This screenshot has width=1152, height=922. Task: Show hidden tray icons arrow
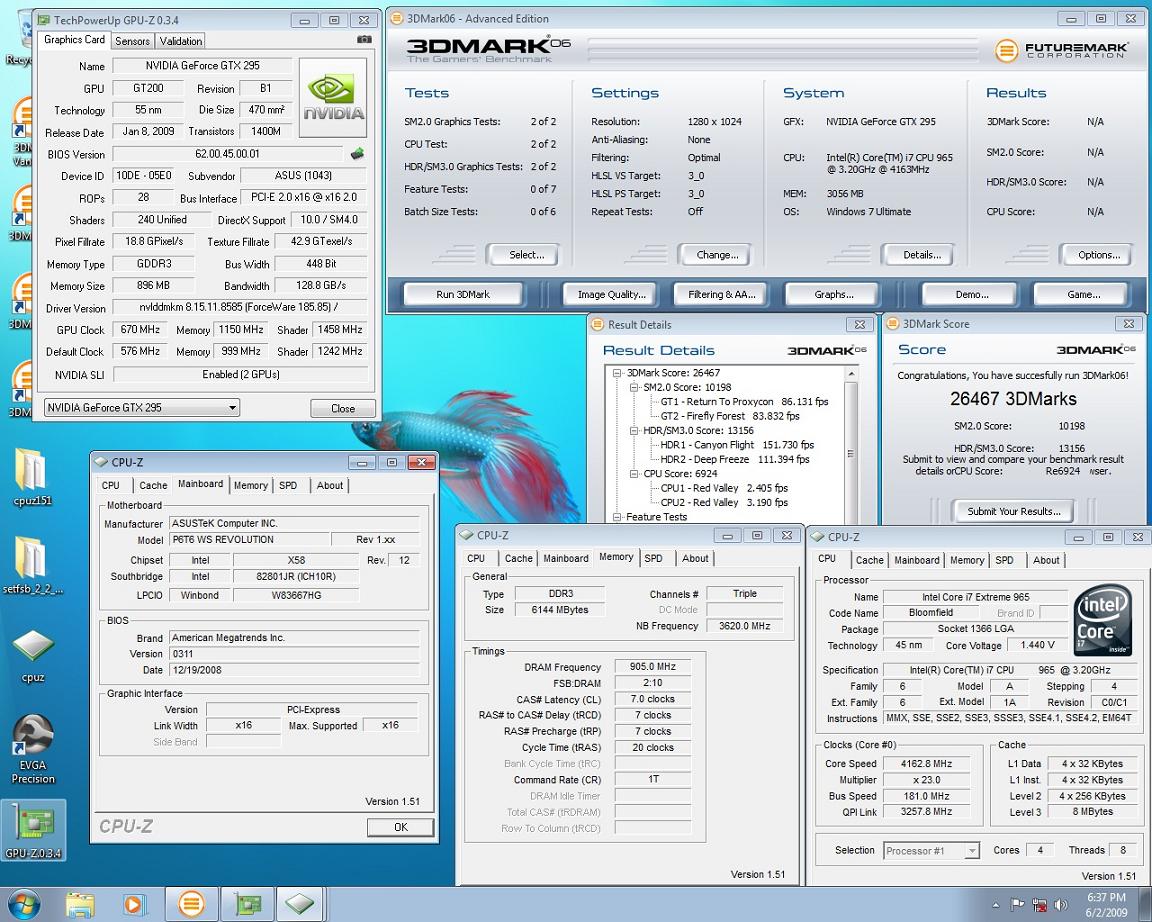(x=996, y=905)
